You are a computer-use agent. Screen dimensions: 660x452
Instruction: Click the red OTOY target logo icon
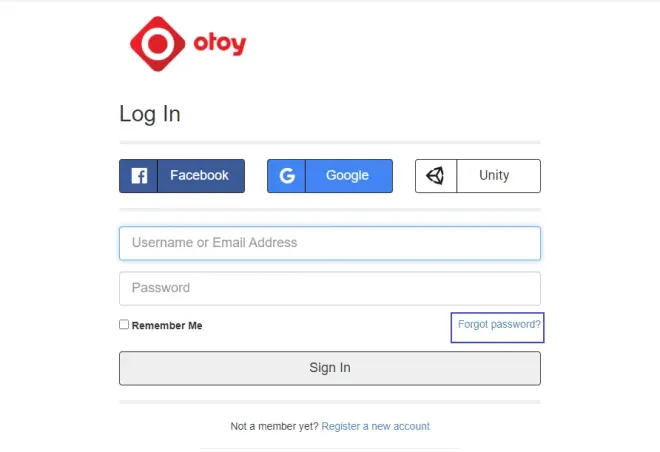pyautogui.click(x=157, y=44)
